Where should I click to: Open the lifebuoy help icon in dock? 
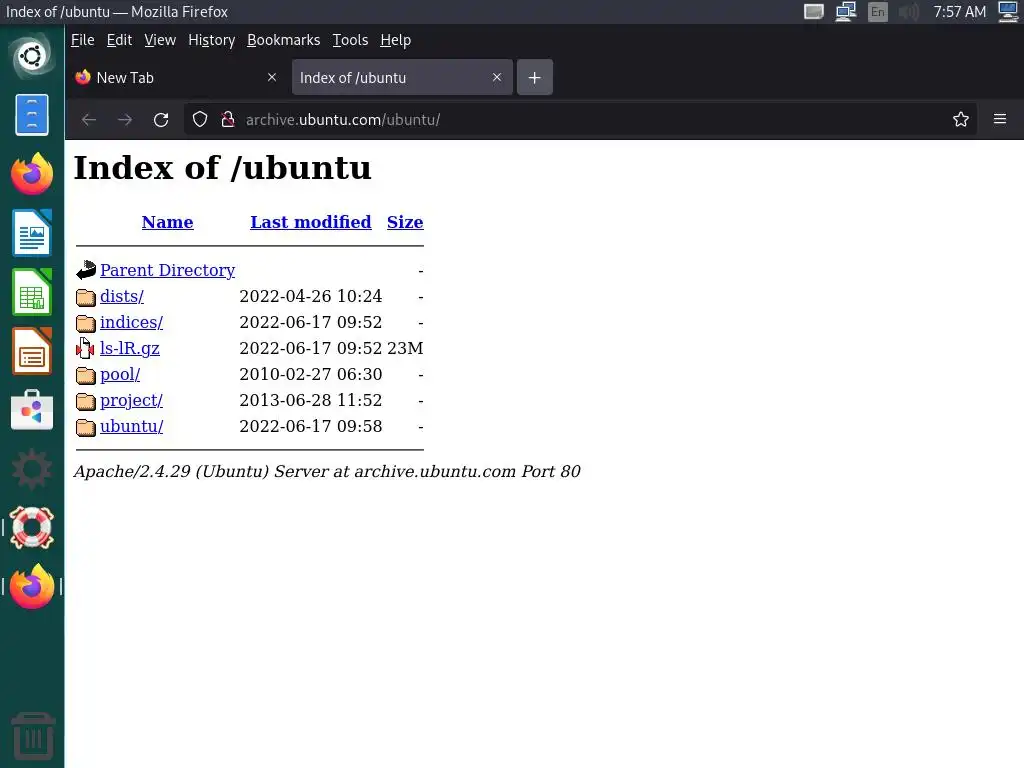(31, 528)
